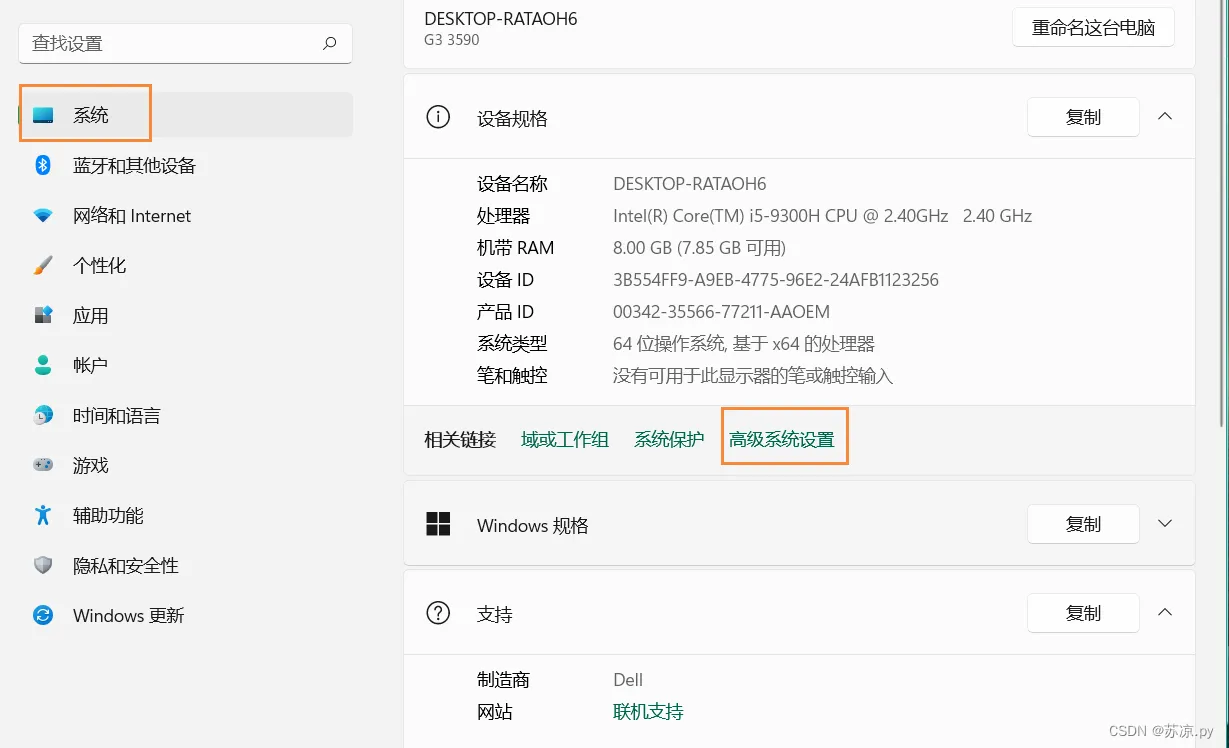Go to 个性化 settings

tap(186, 265)
